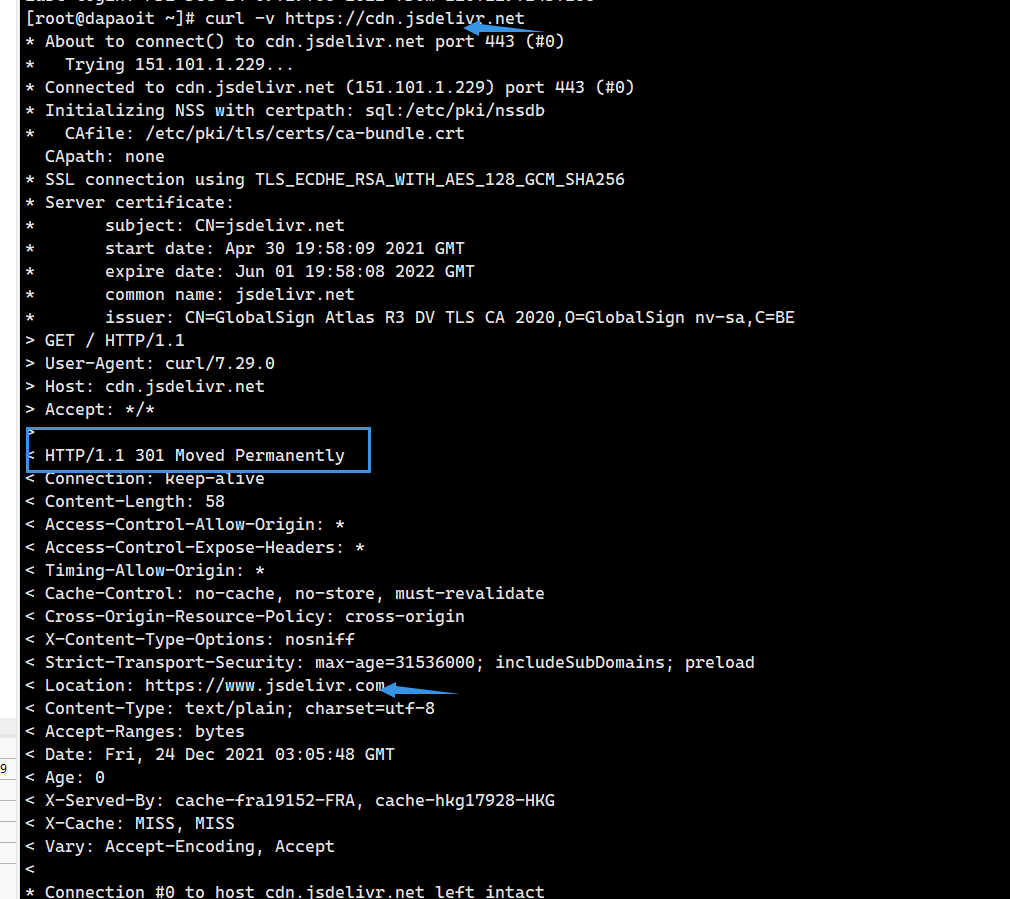This screenshot has width=1010, height=899.
Task: Click the curl command line text
Action: click(275, 19)
